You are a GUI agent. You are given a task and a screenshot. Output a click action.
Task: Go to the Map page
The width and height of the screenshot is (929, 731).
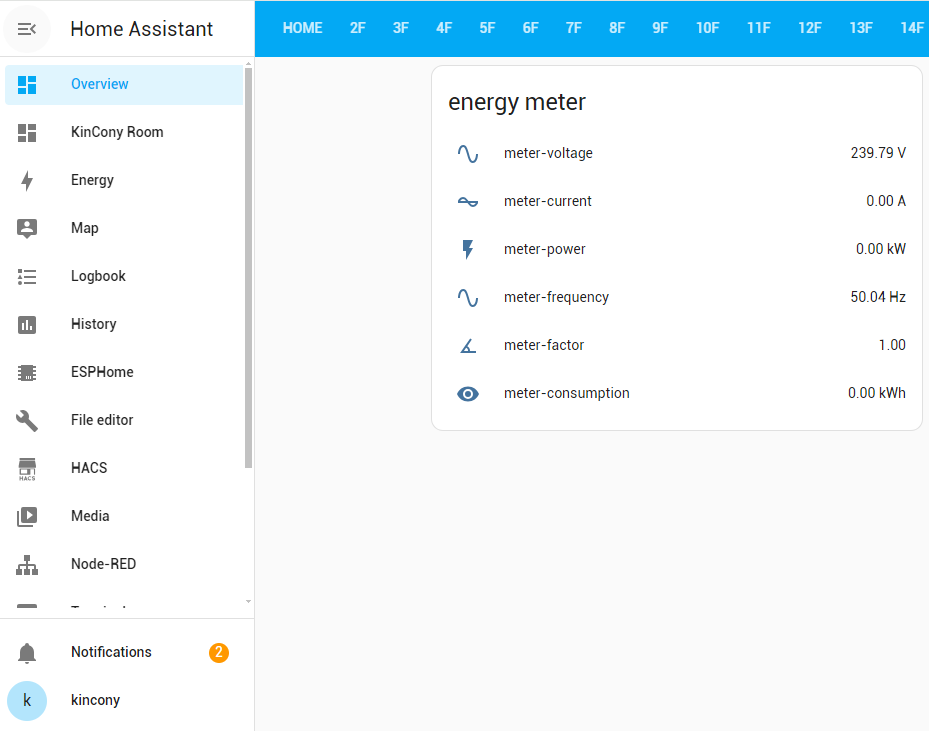(85, 228)
